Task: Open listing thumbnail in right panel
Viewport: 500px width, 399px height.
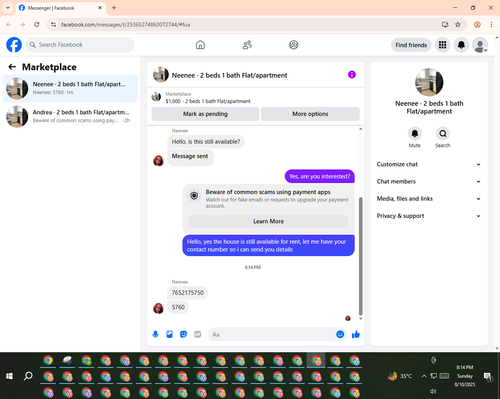Action: pyautogui.click(x=429, y=82)
